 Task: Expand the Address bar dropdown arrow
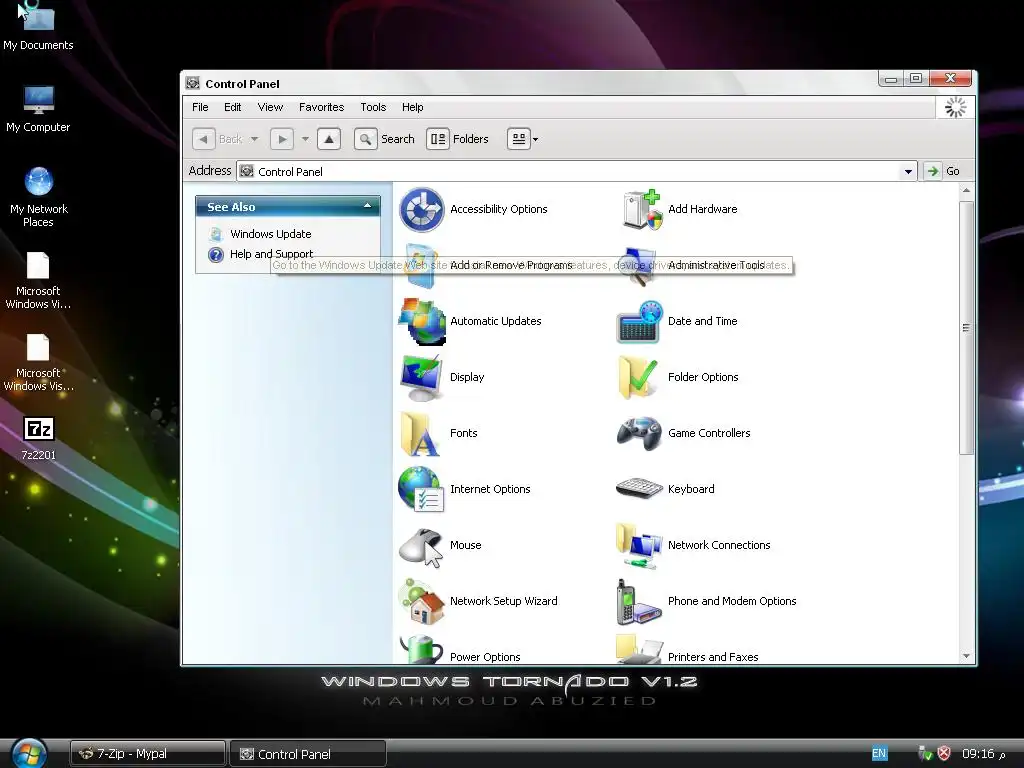click(908, 172)
